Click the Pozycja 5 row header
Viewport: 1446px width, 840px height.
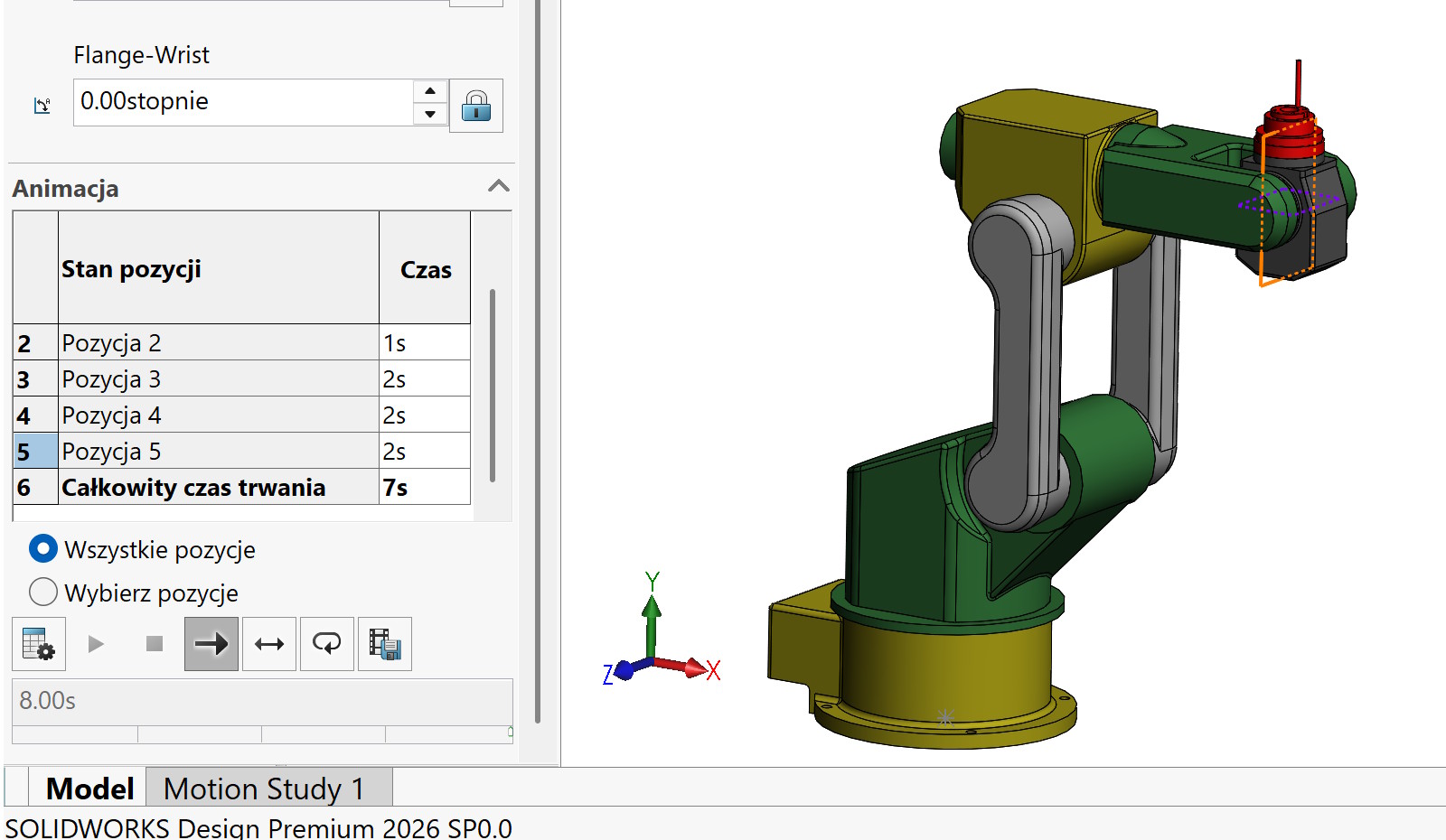[x=35, y=452]
